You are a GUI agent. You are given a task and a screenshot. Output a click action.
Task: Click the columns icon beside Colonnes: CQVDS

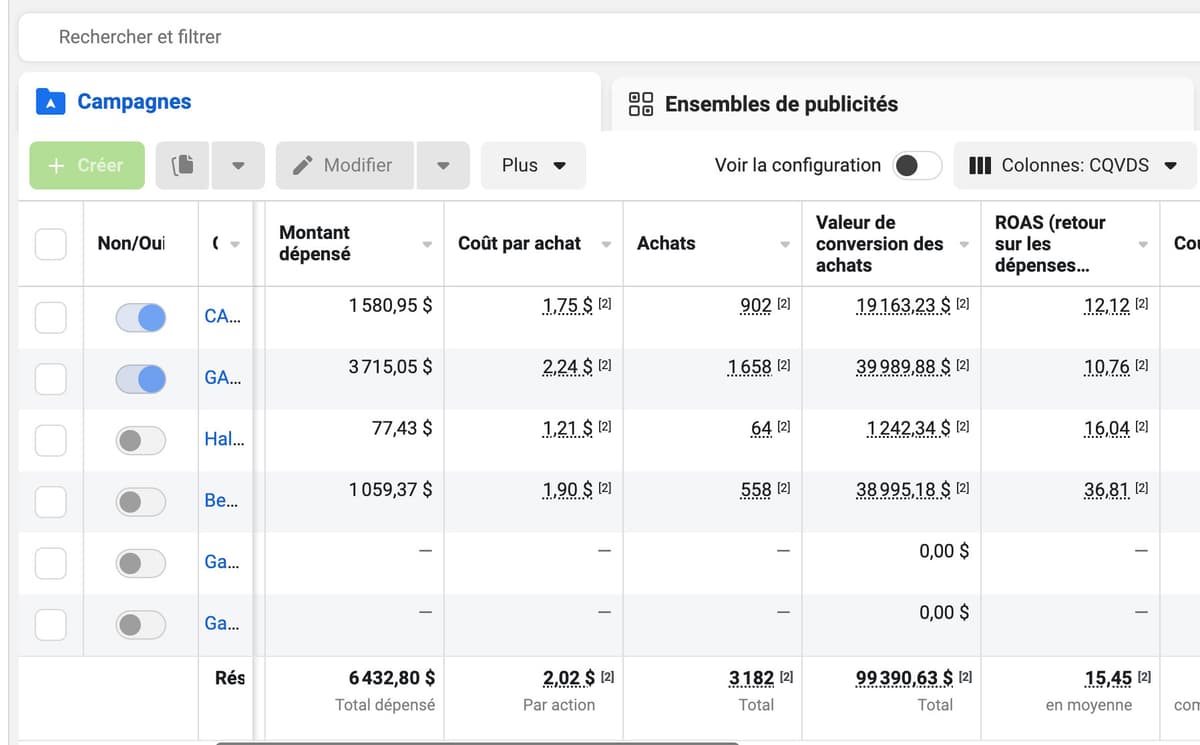click(980, 165)
